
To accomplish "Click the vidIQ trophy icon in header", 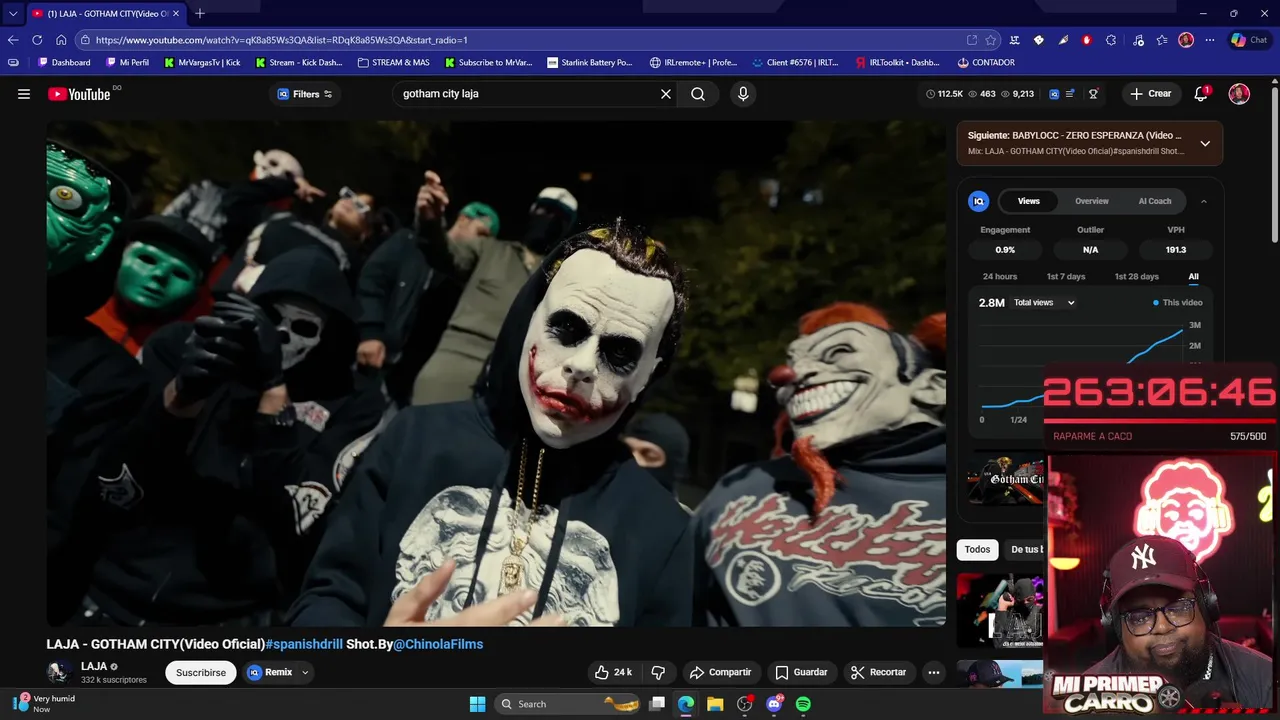I will tap(1093, 94).
